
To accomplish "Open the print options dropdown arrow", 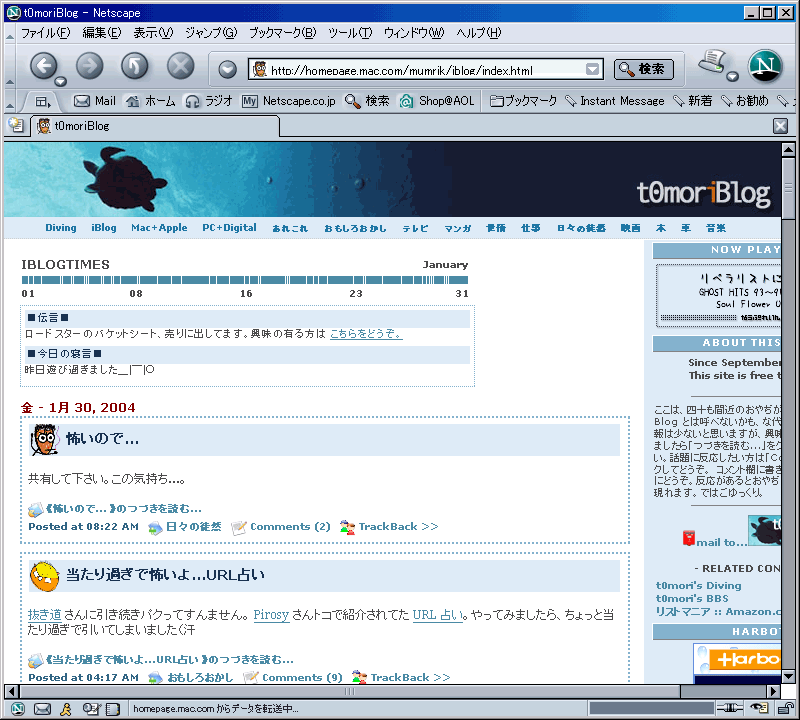I will coord(732,77).
